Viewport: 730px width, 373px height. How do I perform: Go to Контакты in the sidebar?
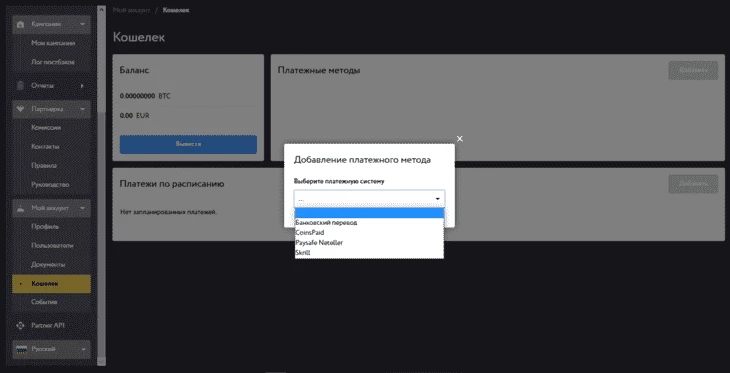45,147
